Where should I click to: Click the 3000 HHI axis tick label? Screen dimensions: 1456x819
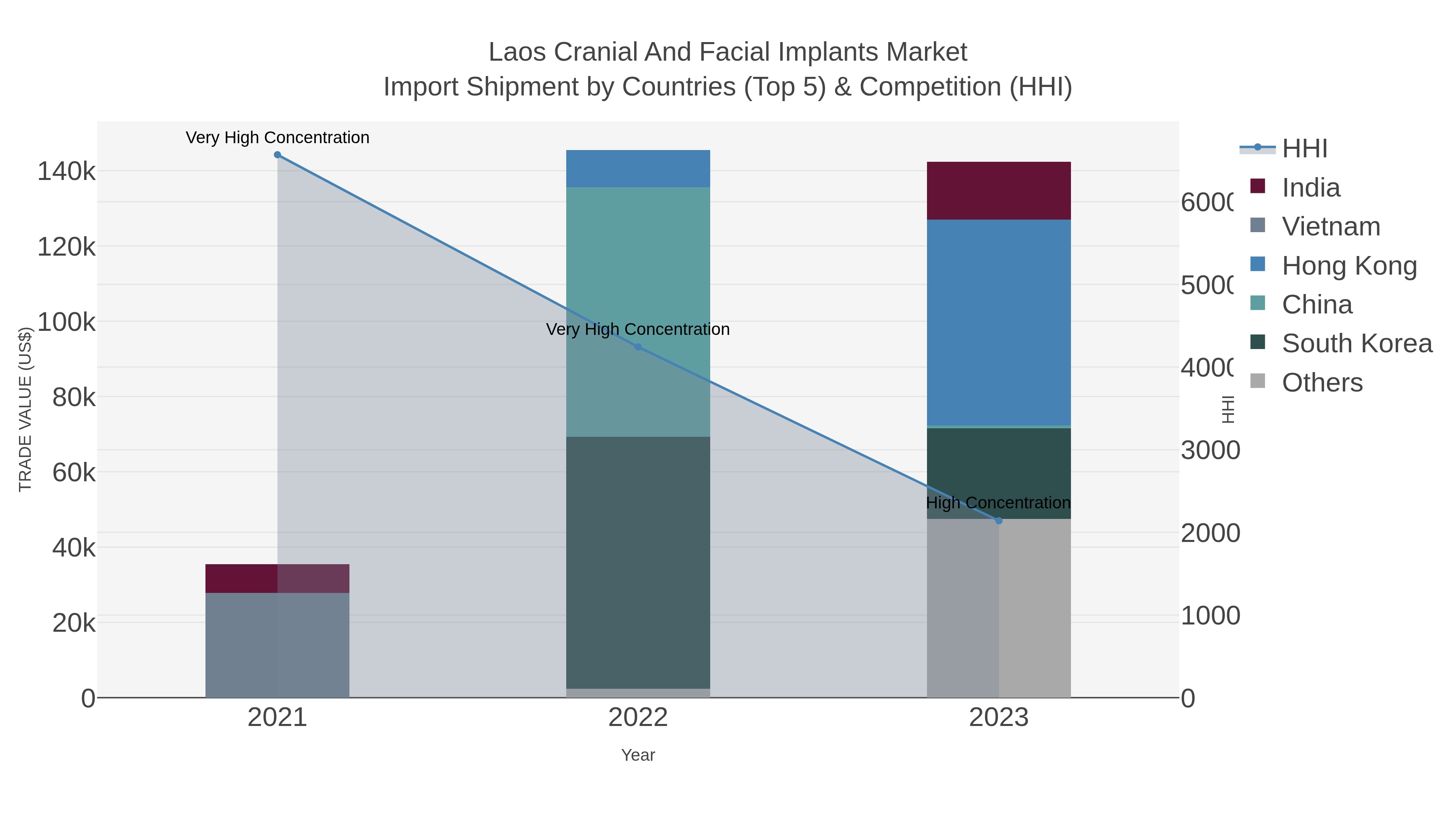tap(1210, 451)
